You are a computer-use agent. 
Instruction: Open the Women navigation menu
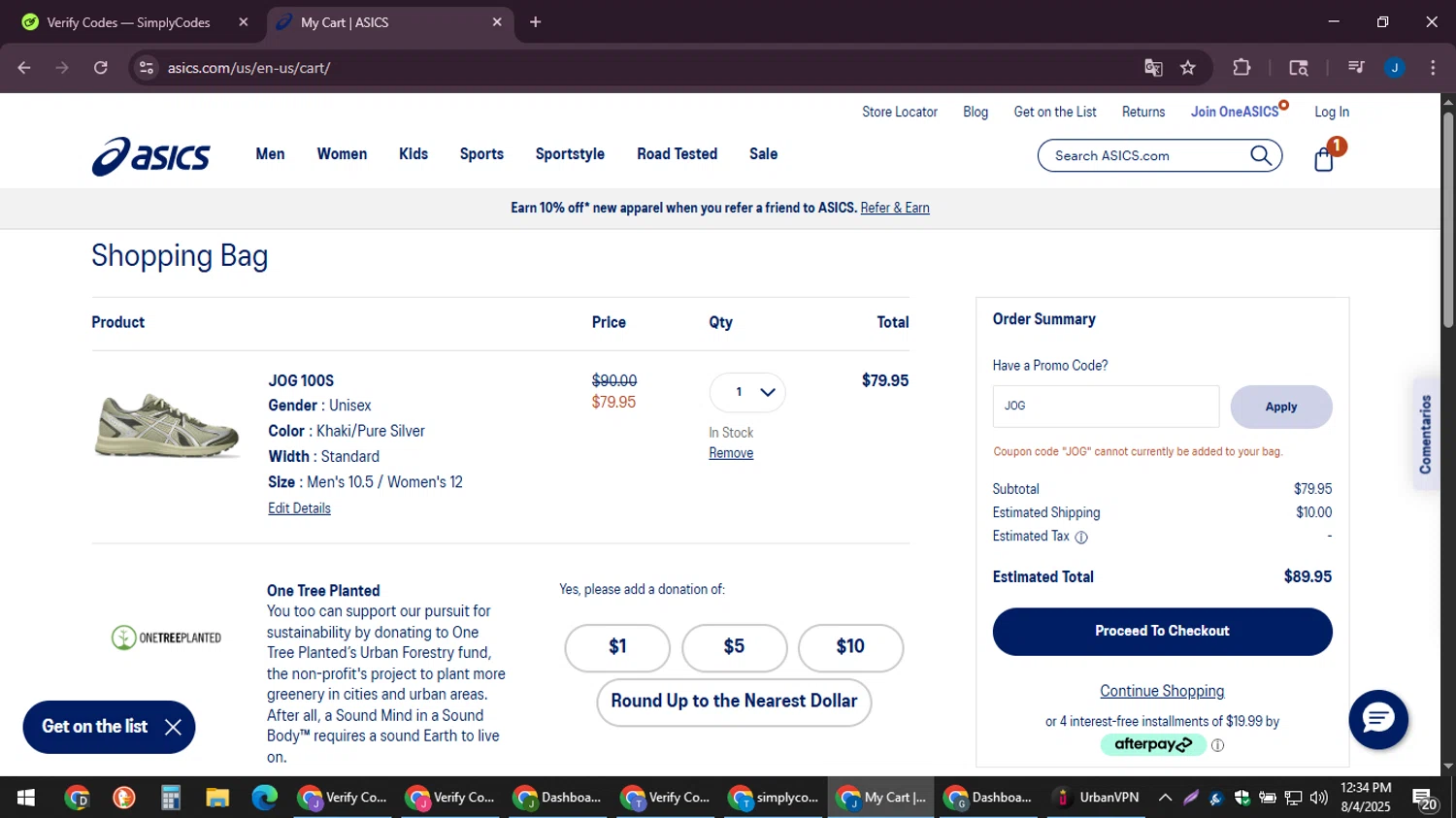[x=342, y=154]
